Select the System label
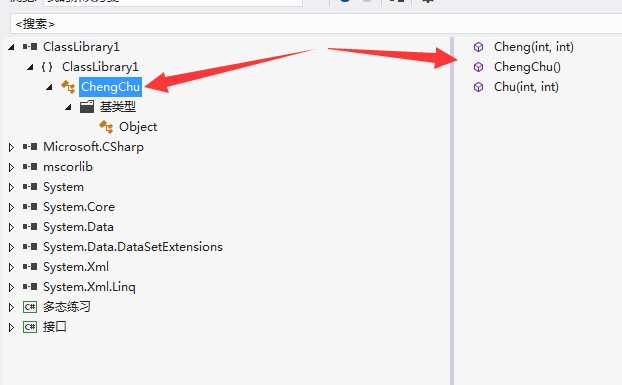This screenshot has height=385, width=622. coord(63,187)
